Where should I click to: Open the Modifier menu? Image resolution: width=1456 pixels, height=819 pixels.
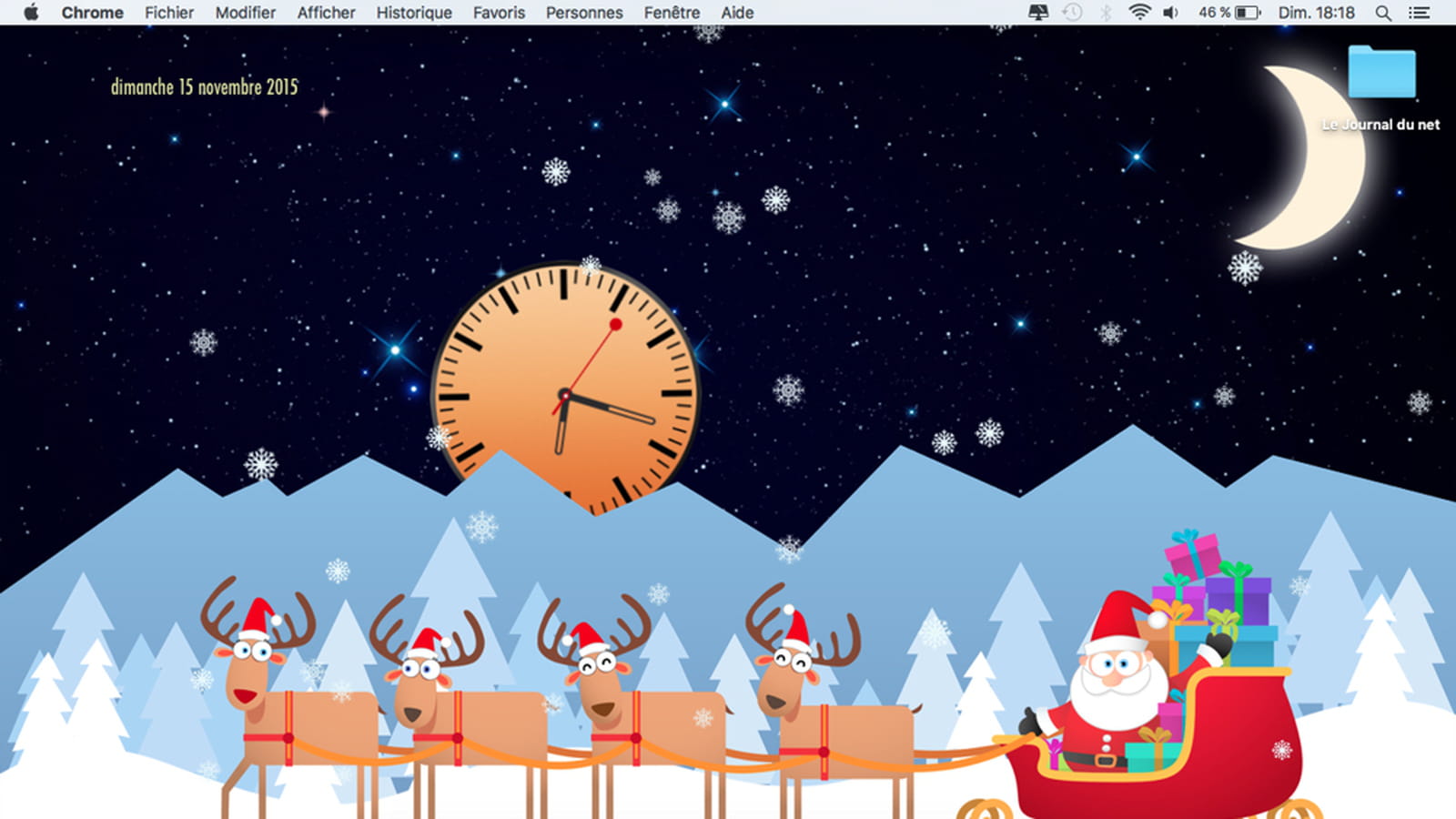coord(246,13)
